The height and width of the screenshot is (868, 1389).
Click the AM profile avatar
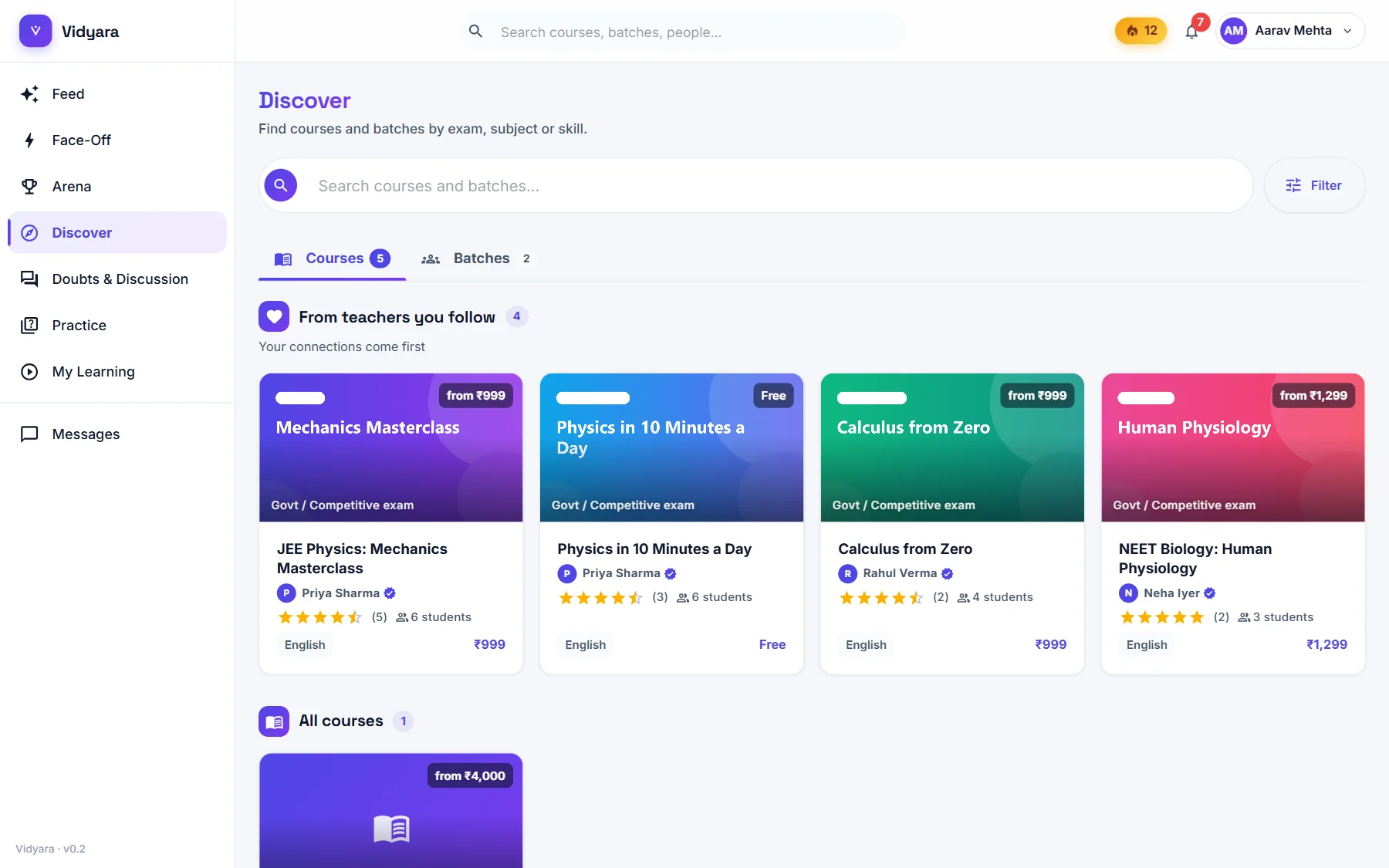tap(1234, 31)
